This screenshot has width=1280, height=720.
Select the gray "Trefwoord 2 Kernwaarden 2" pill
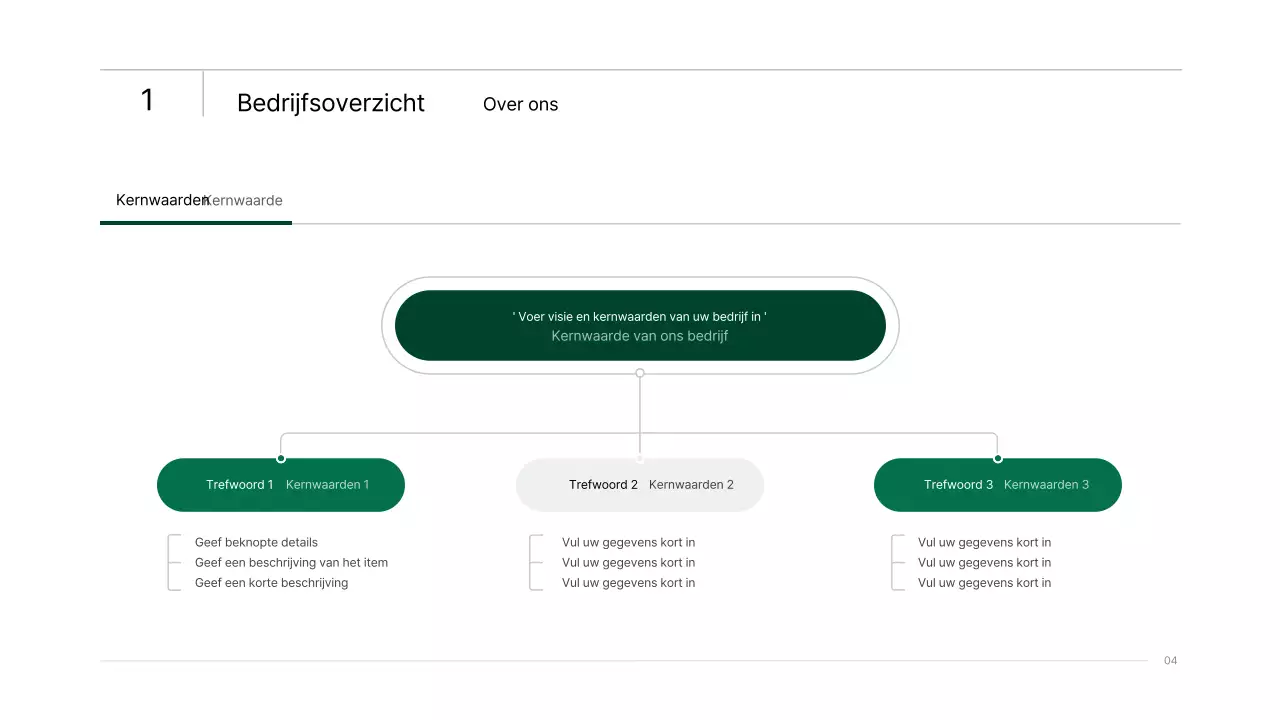[640, 484]
